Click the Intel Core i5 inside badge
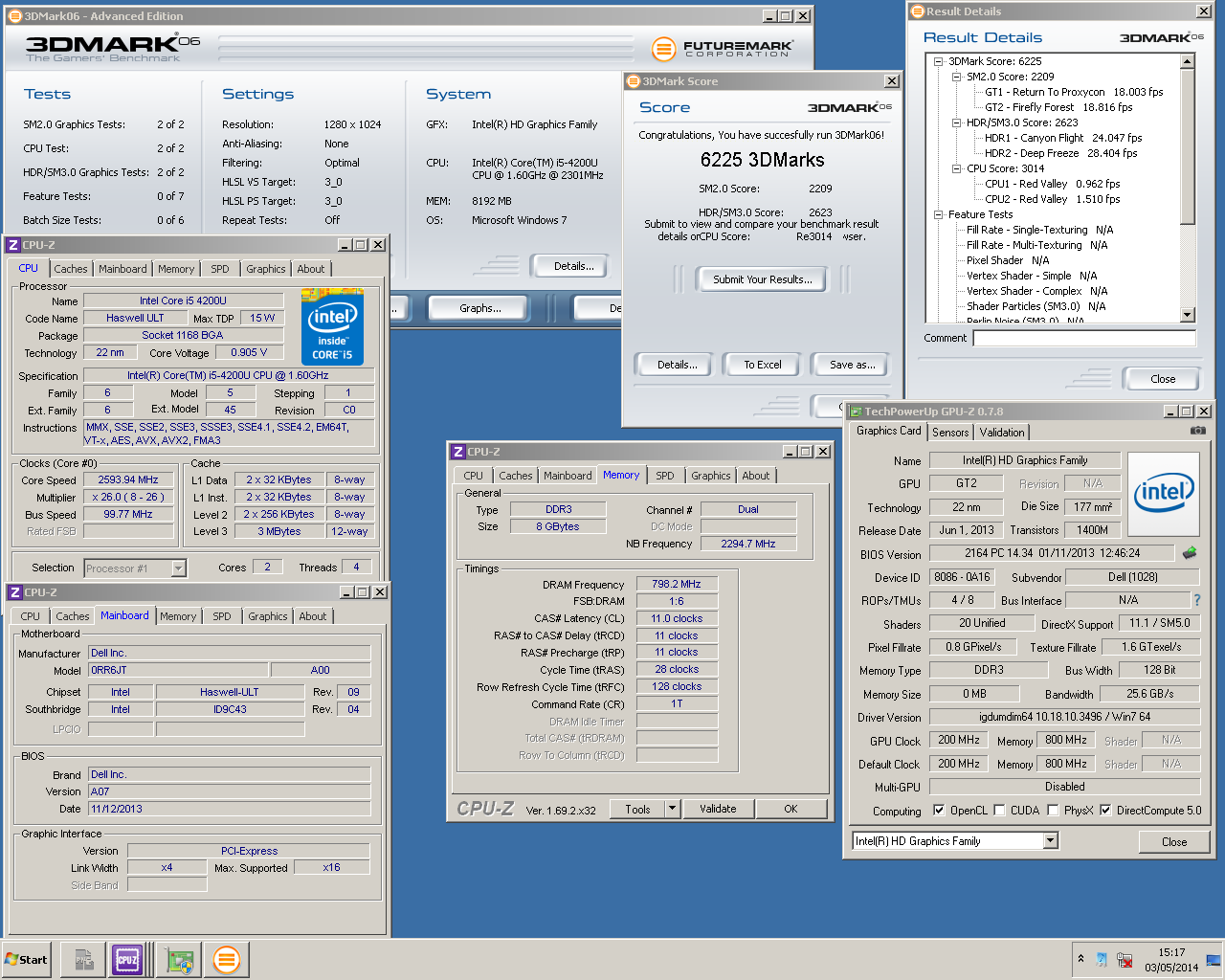The height and width of the screenshot is (980, 1225). click(x=332, y=326)
